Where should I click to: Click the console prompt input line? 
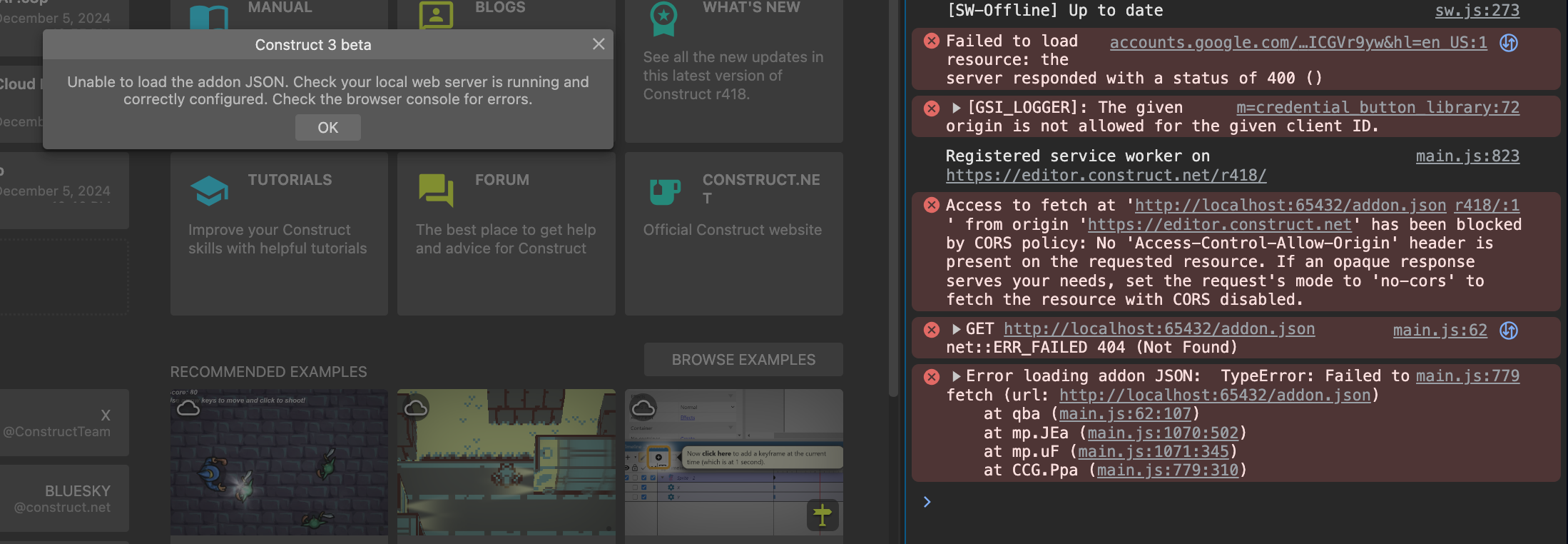point(1241,502)
